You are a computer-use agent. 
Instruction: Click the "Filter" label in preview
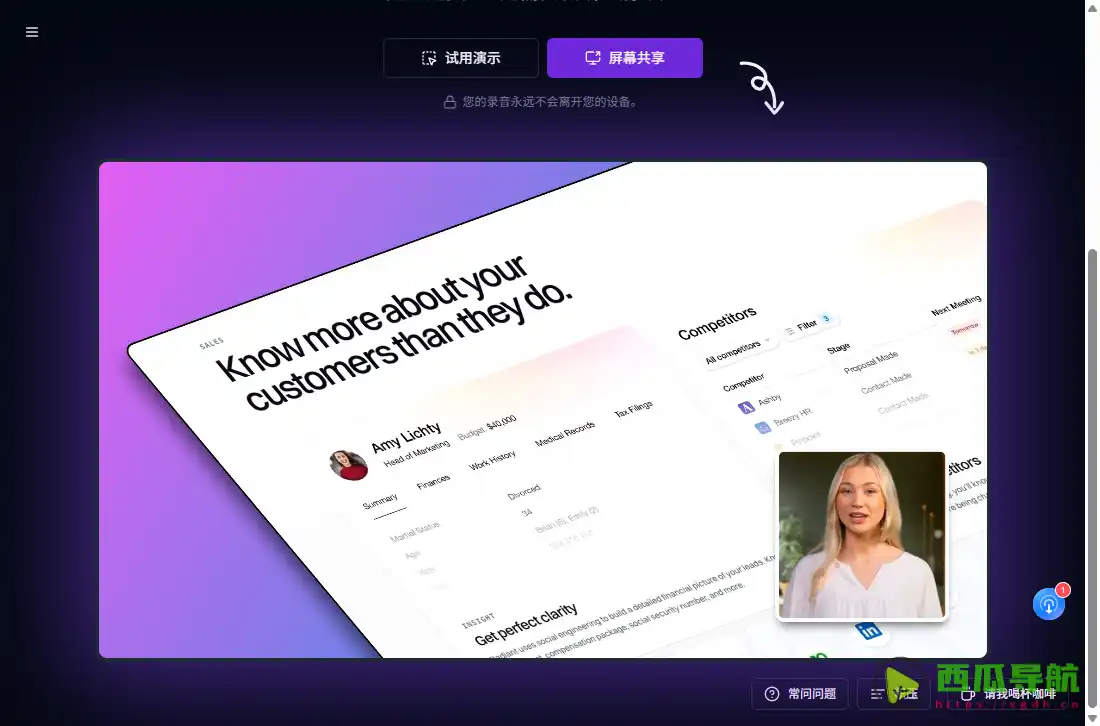coord(807,325)
